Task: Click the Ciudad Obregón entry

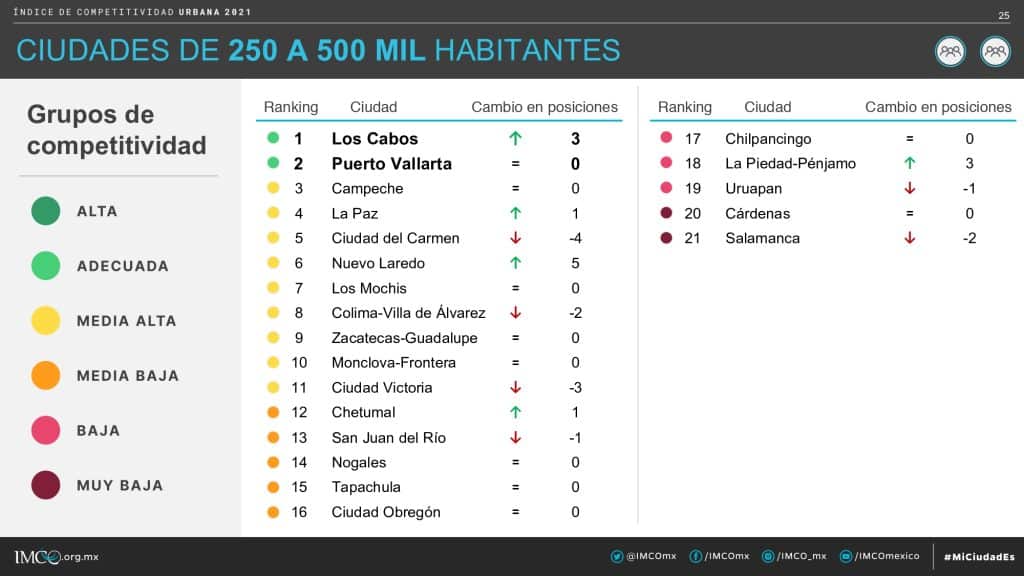Action: click(386, 512)
